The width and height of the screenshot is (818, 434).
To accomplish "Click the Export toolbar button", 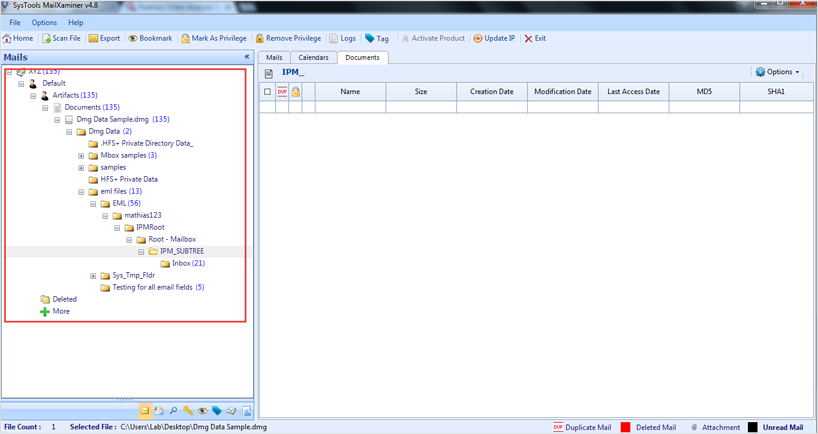I will (104, 39).
